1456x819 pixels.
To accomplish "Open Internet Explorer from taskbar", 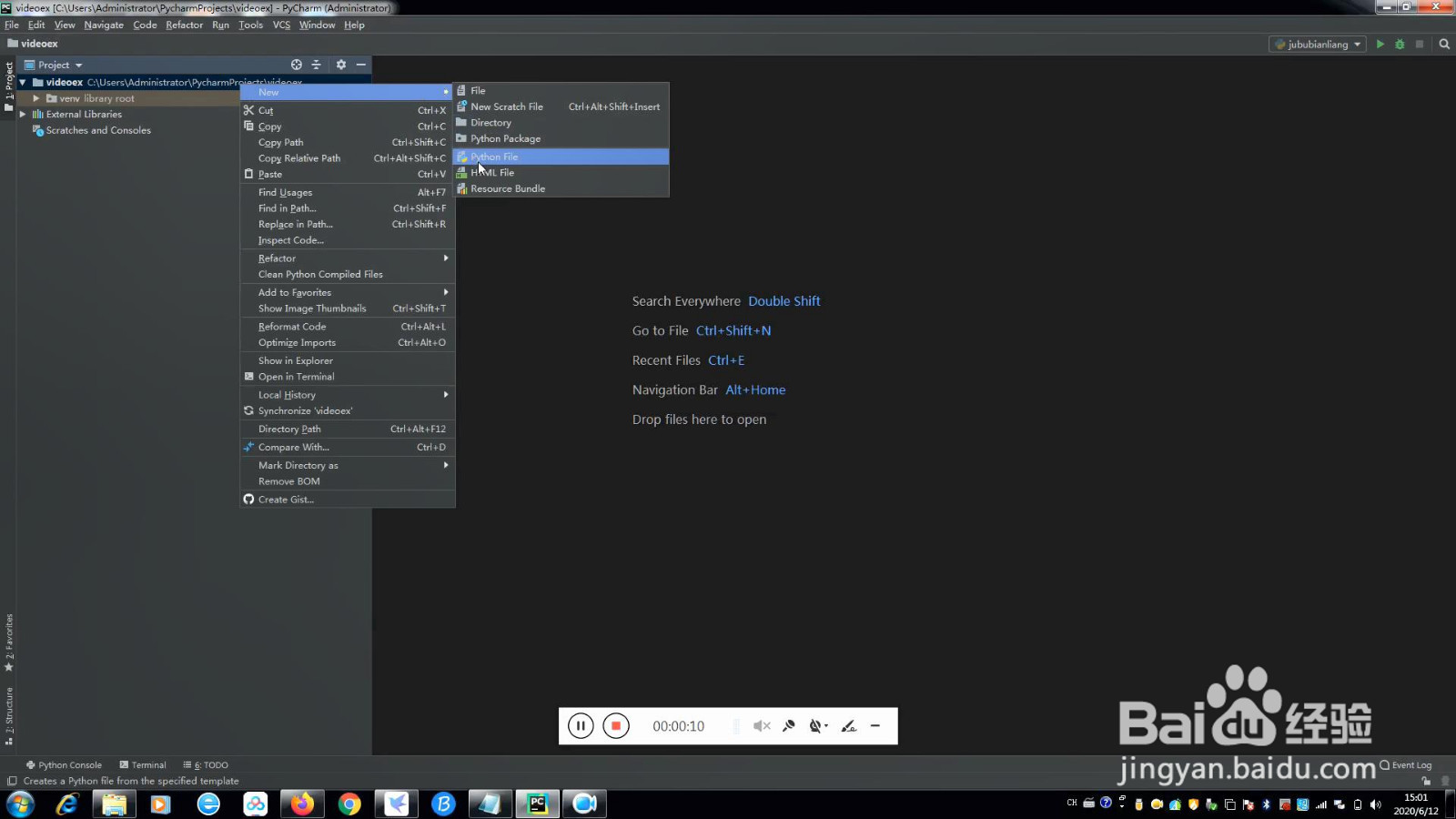I will (67, 804).
